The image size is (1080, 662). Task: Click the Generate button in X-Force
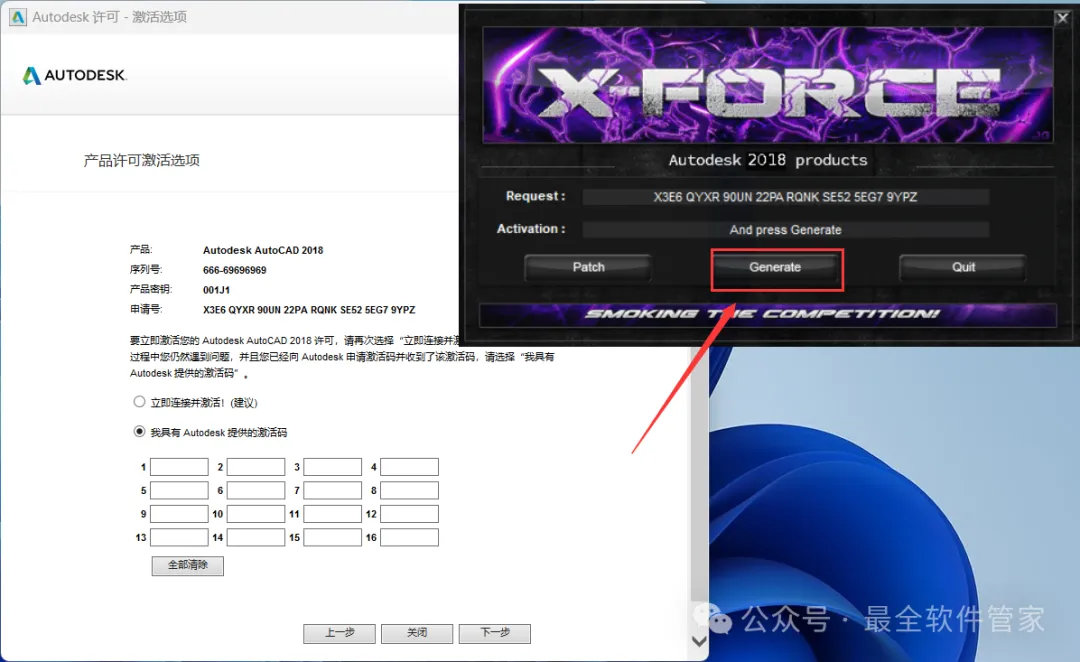coord(776,267)
